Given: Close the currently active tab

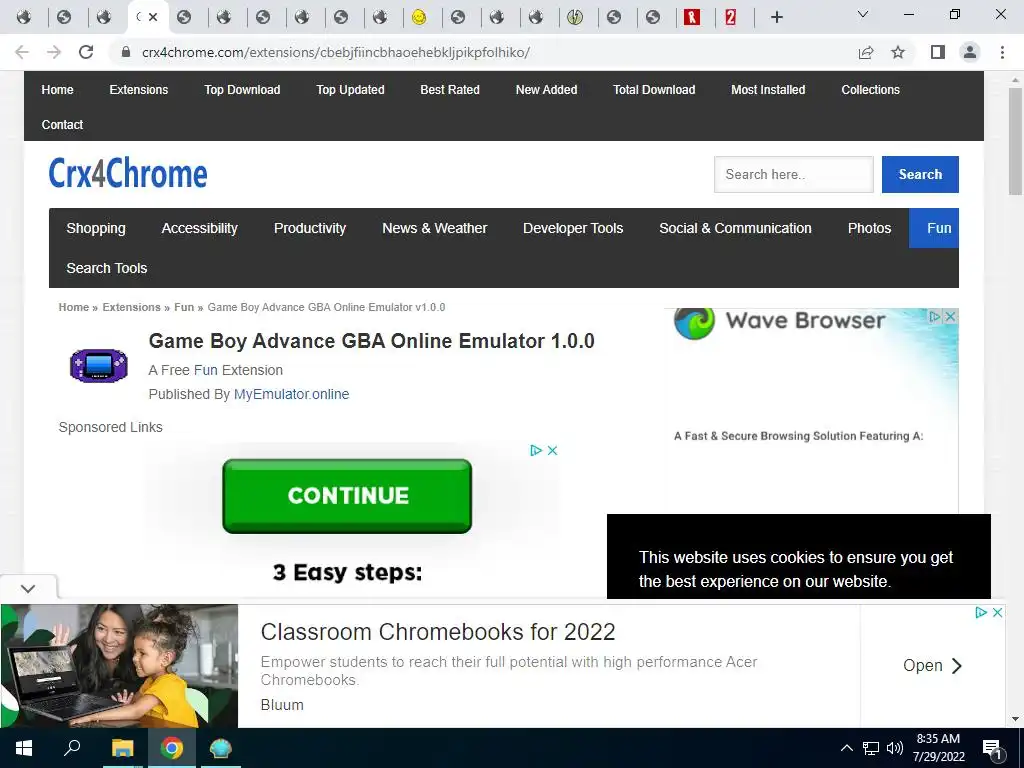Looking at the screenshot, I should 153,17.
